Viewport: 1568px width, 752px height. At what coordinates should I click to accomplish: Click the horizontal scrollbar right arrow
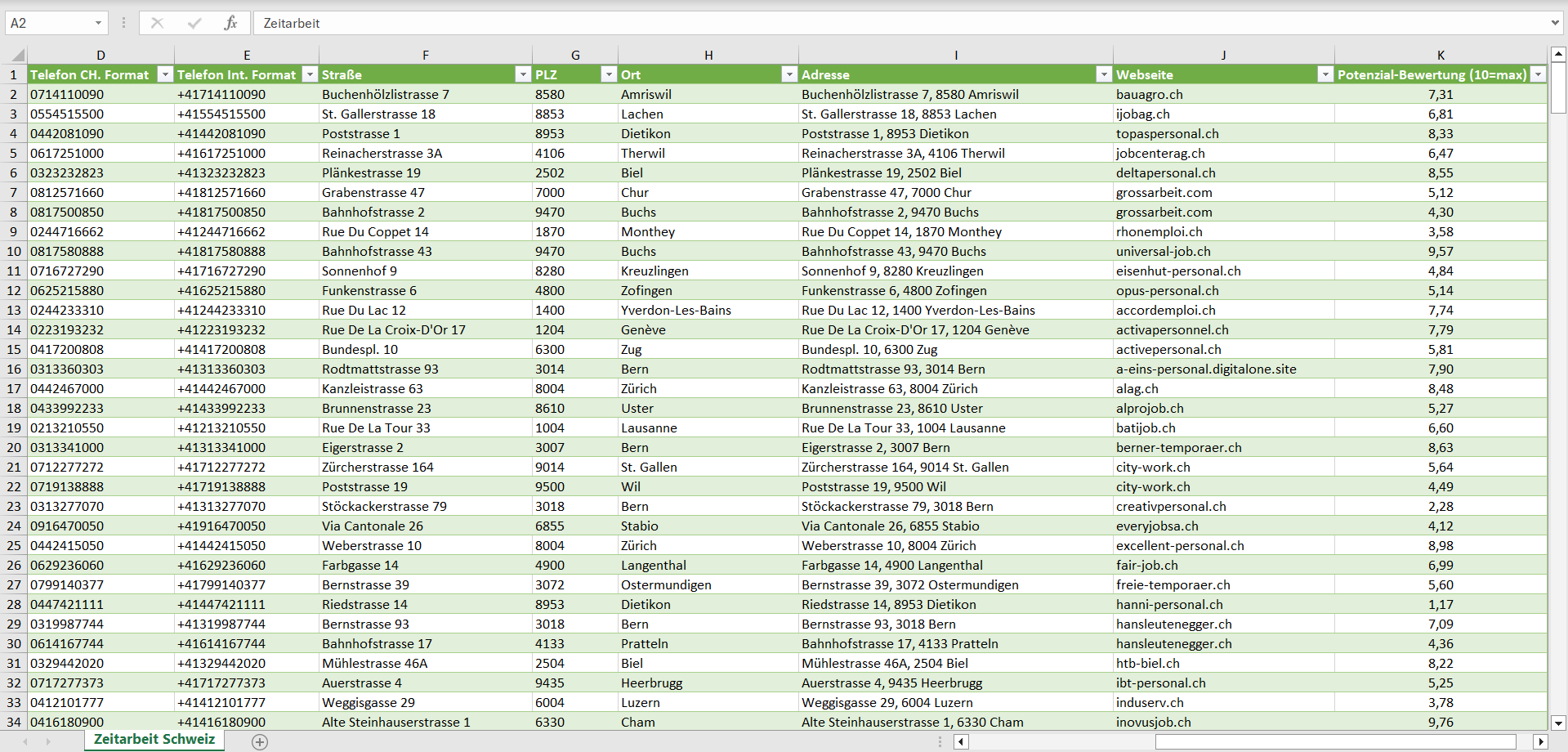(x=1540, y=742)
